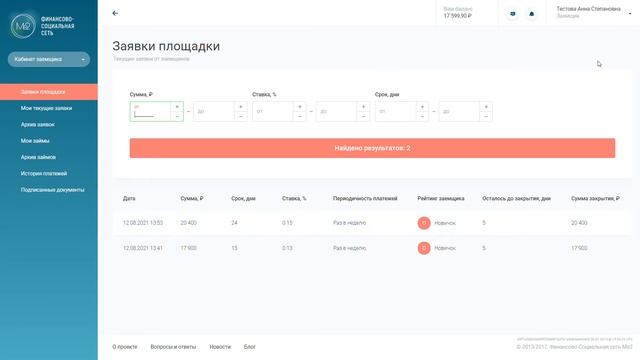Open Архив заявок in sidebar
The width and height of the screenshot is (640, 360).
[x=38, y=124]
